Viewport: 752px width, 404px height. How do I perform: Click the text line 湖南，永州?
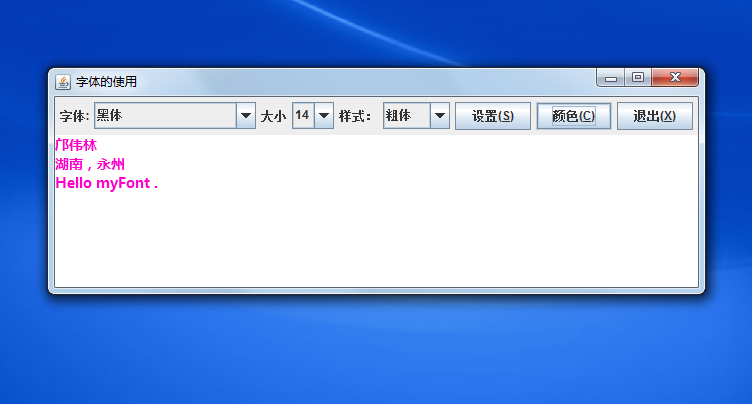point(90,164)
